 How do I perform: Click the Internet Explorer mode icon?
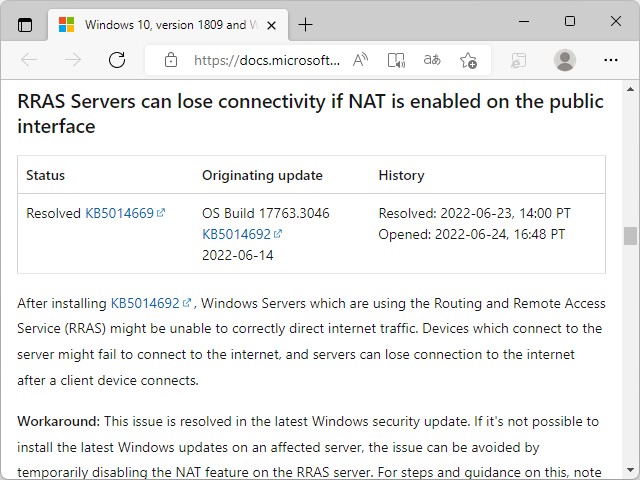(x=518, y=60)
